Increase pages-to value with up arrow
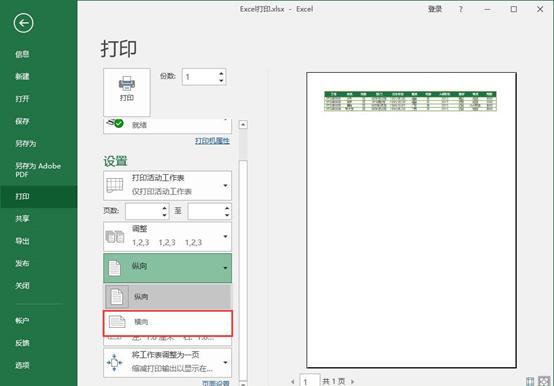This screenshot has height=386, width=554. pos(227,208)
